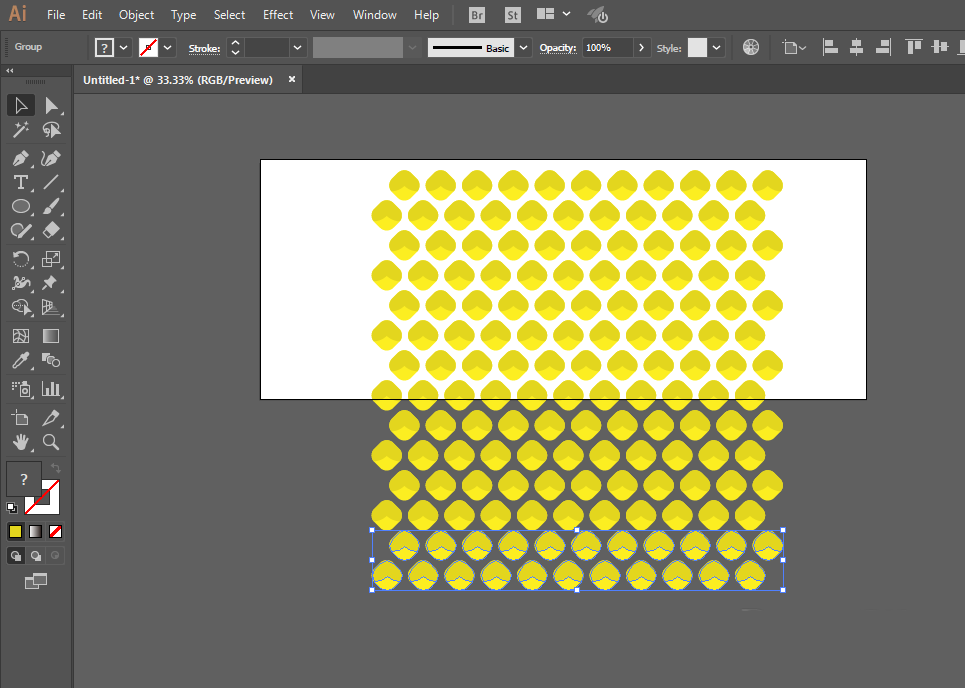
Task: Select the Rotate tool
Action: click(x=20, y=259)
